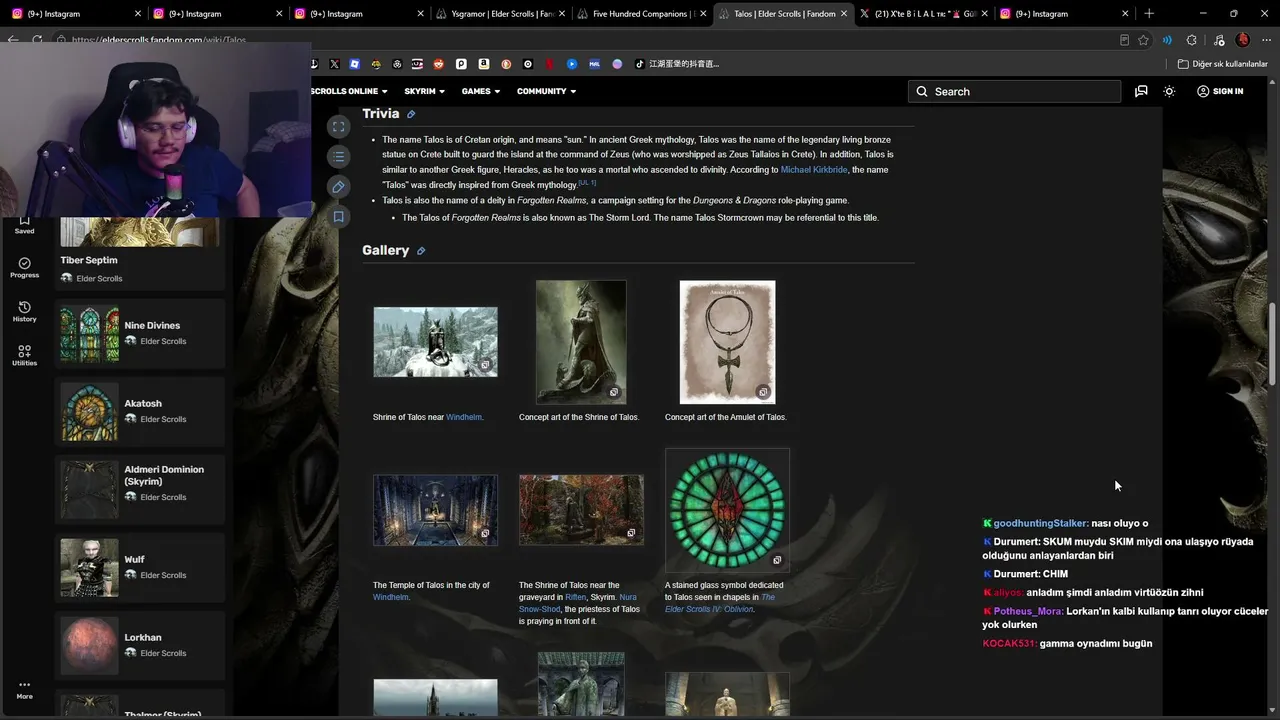View the Temple of Talos Windhelm image
Screen dimensions: 1280x720
coord(435,510)
